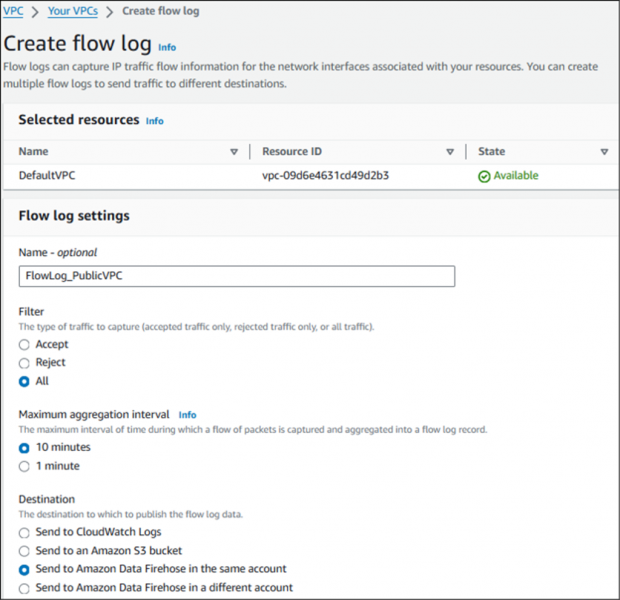Choose 10 minutes aggregation interval
The width and height of the screenshot is (620, 600).
25,447
